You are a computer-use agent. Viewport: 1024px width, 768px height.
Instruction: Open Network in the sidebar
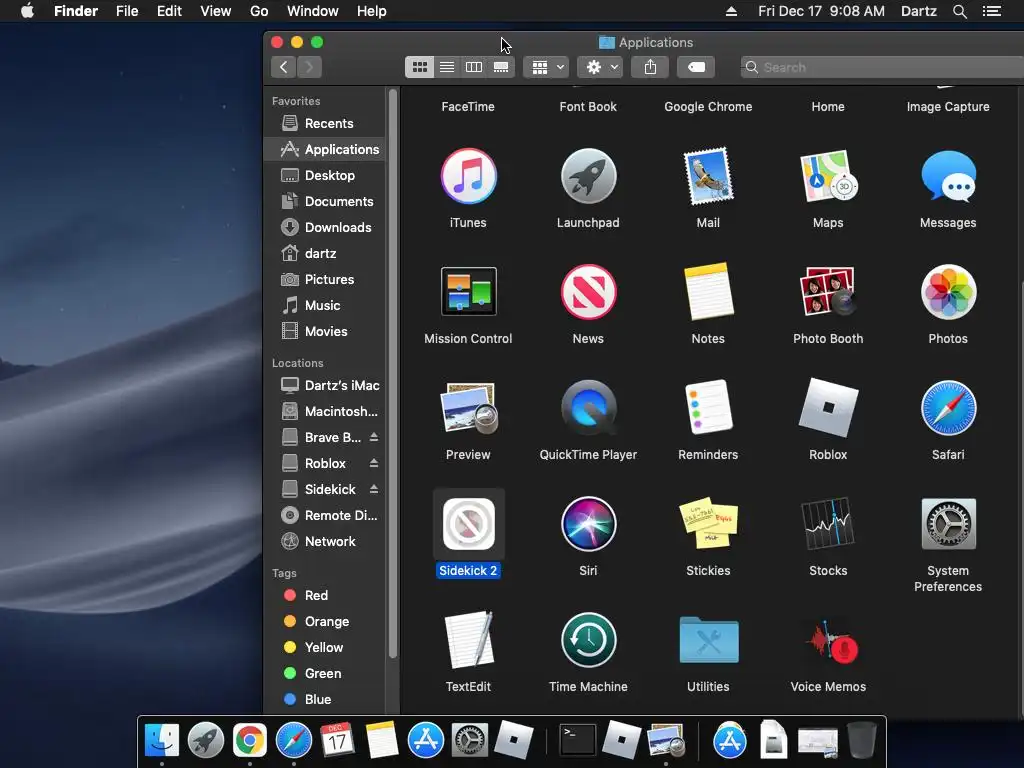point(325,541)
